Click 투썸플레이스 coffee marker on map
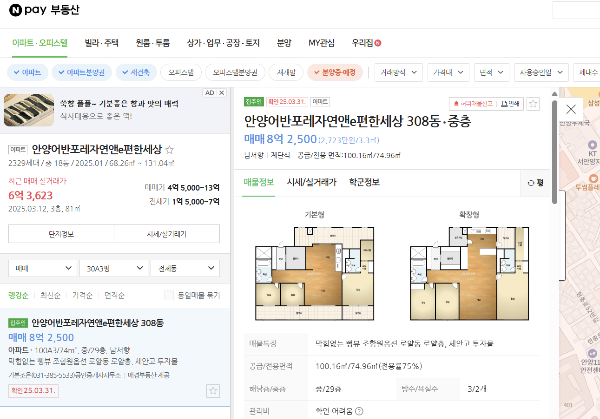 click(593, 178)
